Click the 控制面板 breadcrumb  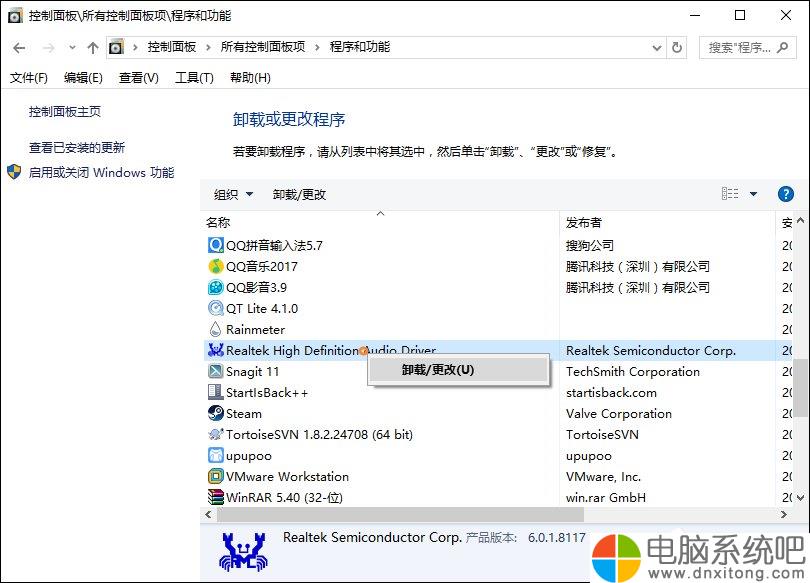click(172, 47)
